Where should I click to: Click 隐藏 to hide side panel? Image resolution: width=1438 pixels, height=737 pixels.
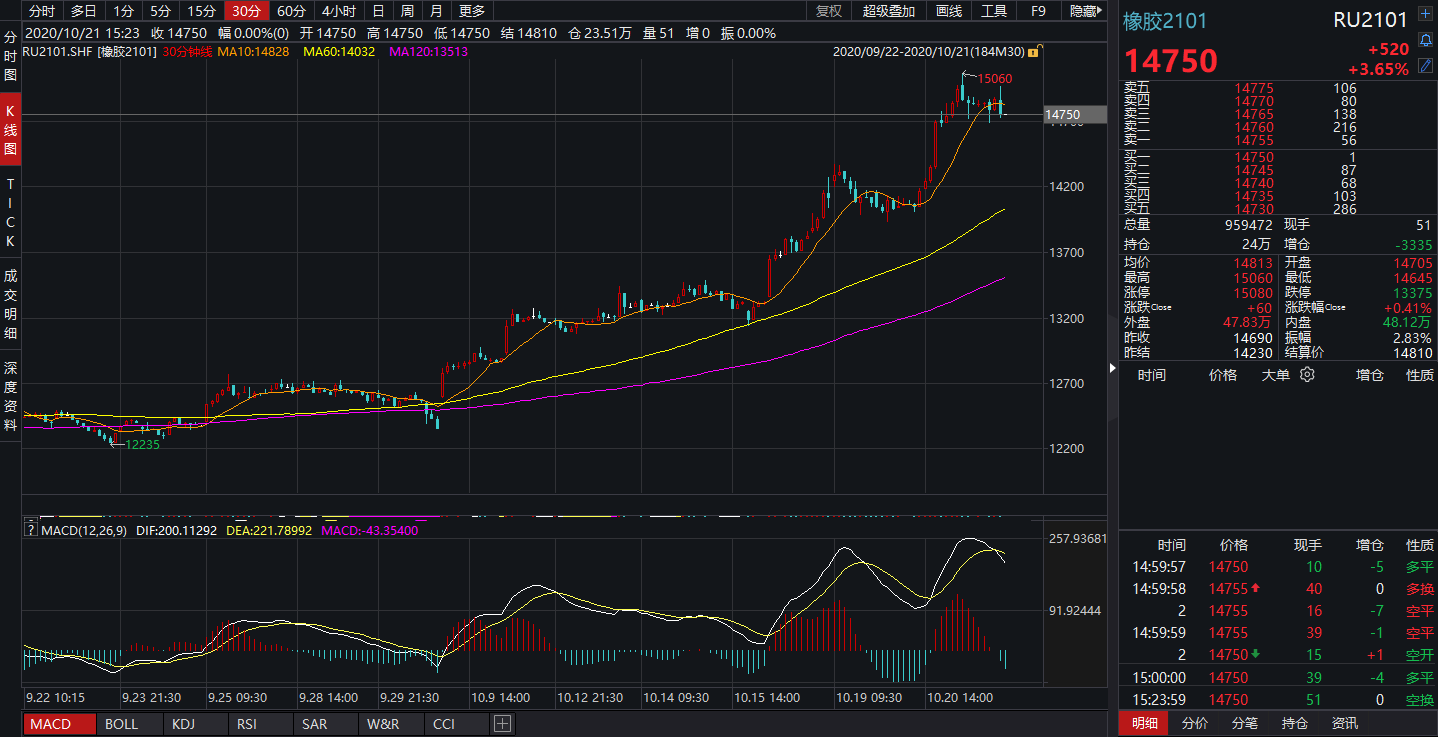point(1084,11)
